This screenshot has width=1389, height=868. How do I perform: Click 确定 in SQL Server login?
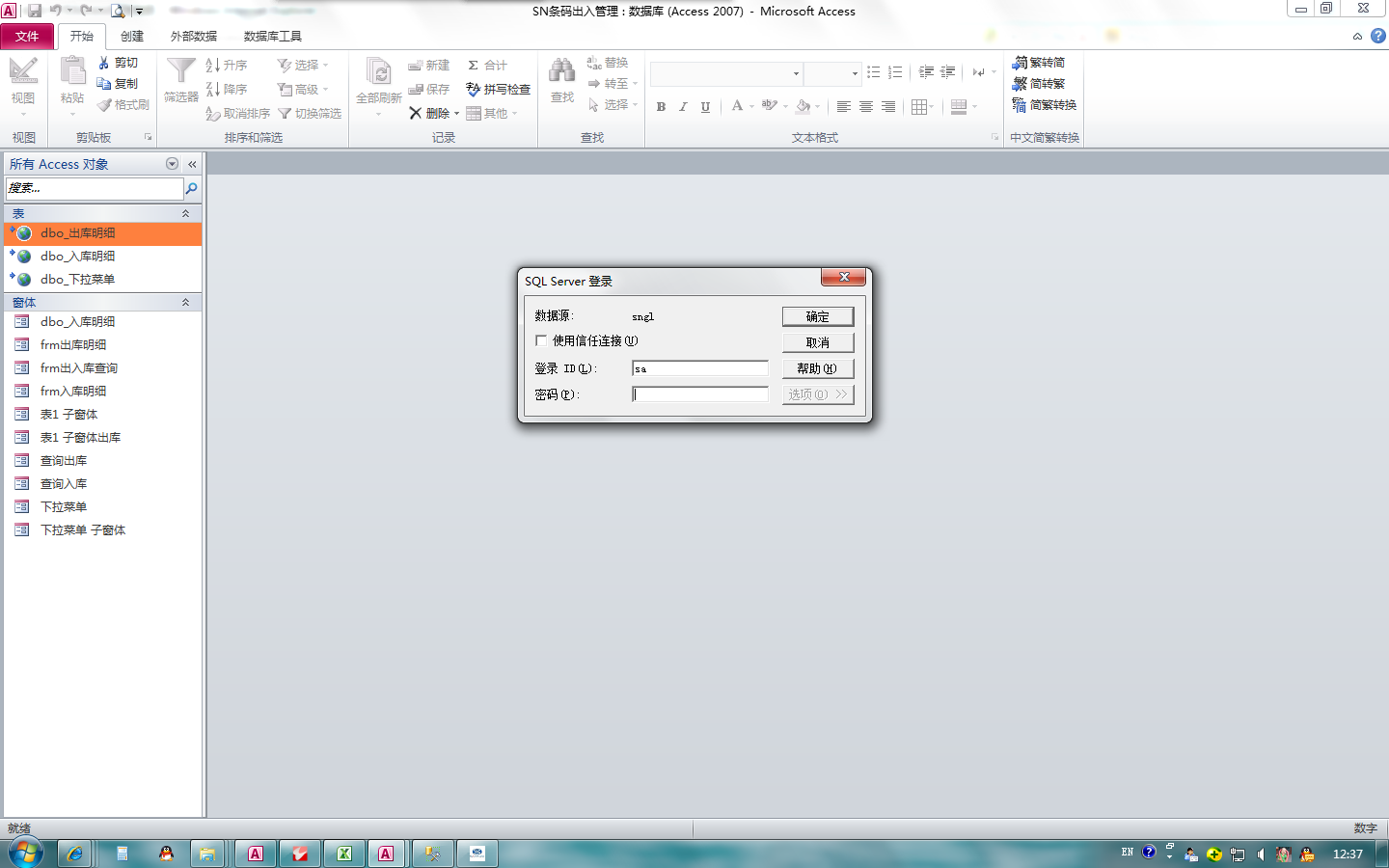point(818,316)
